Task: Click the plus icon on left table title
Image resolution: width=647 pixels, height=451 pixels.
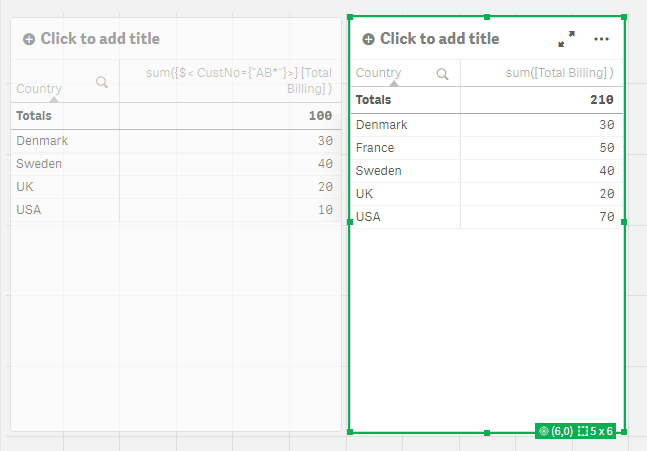Action: tap(28, 39)
